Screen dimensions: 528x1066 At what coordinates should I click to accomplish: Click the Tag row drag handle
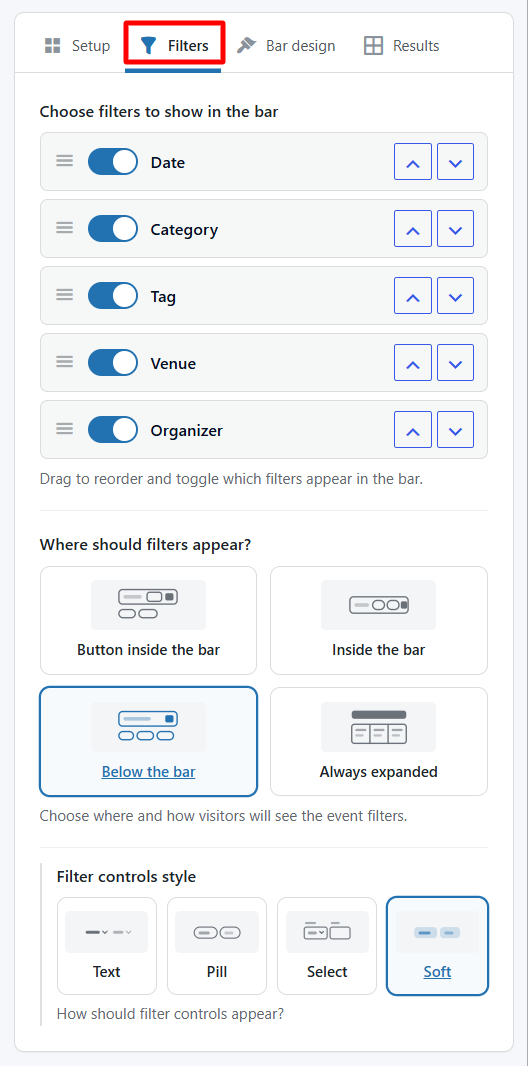click(x=65, y=296)
